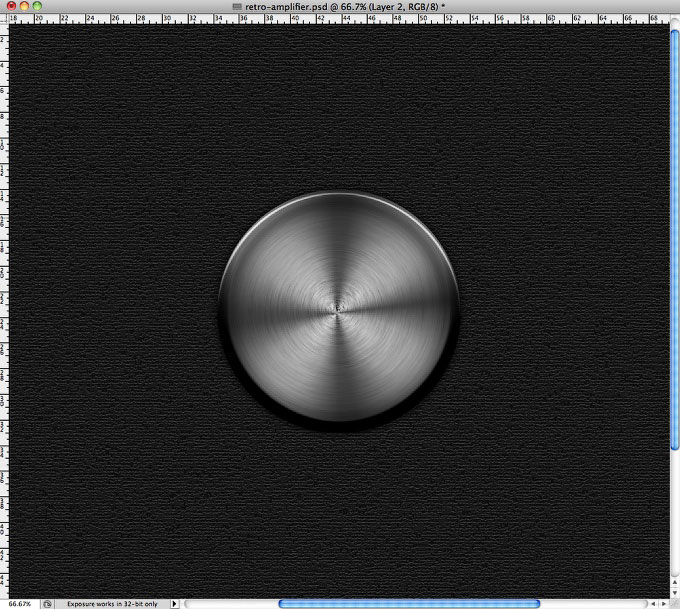Click the 'Exposure works in 32-bit only' status text

[112, 604]
